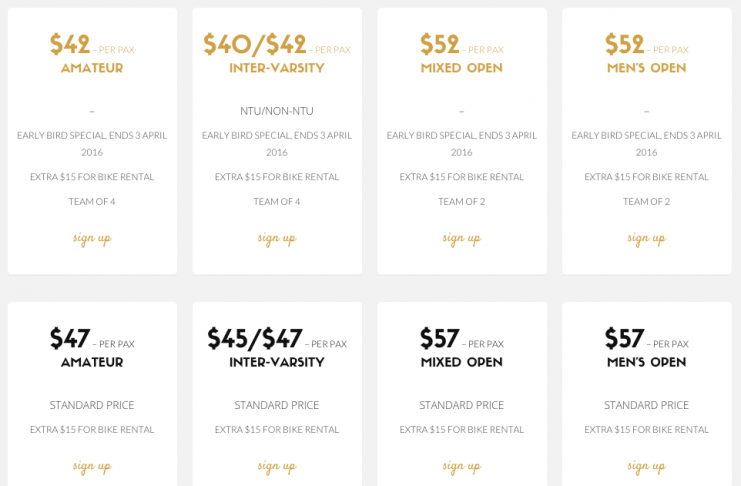Viewport: 741px width, 486px height.
Task: Click sign up under standard price Mixed Open
Action: (462, 466)
